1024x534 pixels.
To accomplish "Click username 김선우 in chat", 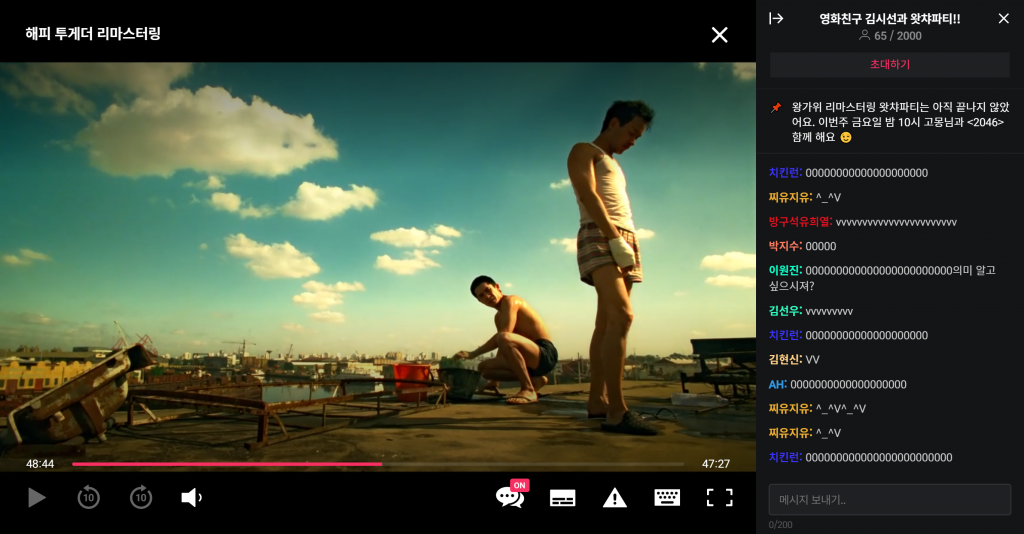I will (786, 311).
